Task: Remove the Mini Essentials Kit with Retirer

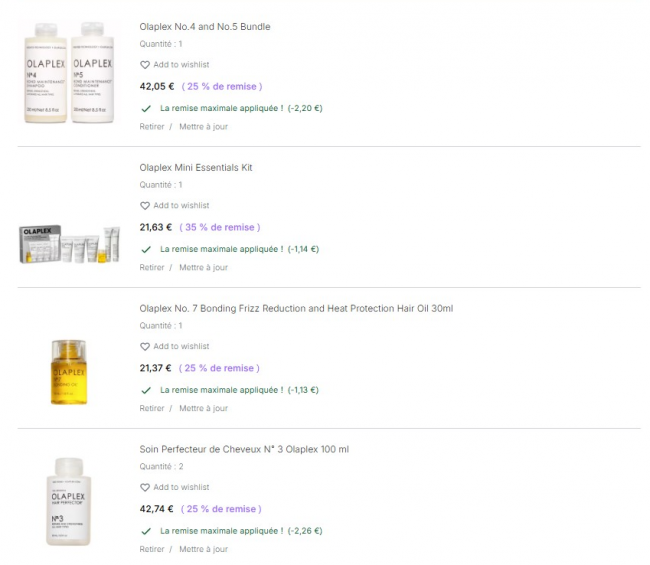Action: click(152, 268)
